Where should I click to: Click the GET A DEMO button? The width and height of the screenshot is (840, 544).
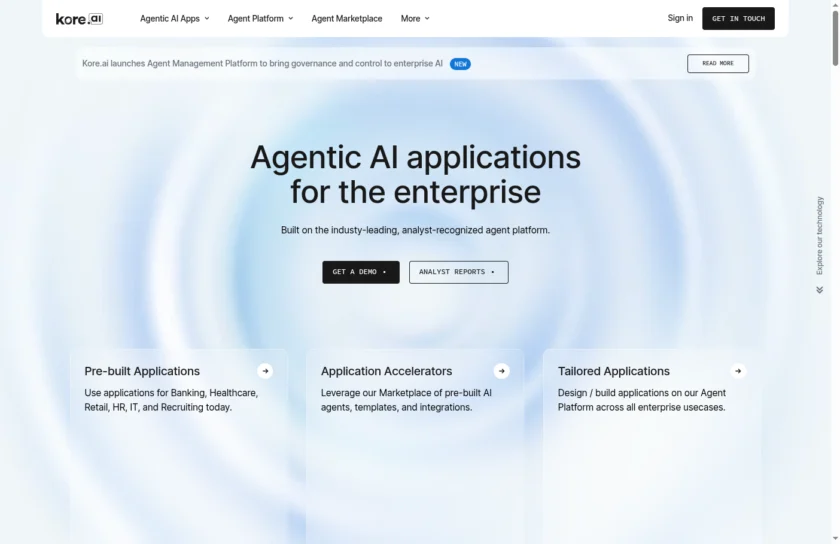click(361, 272)
